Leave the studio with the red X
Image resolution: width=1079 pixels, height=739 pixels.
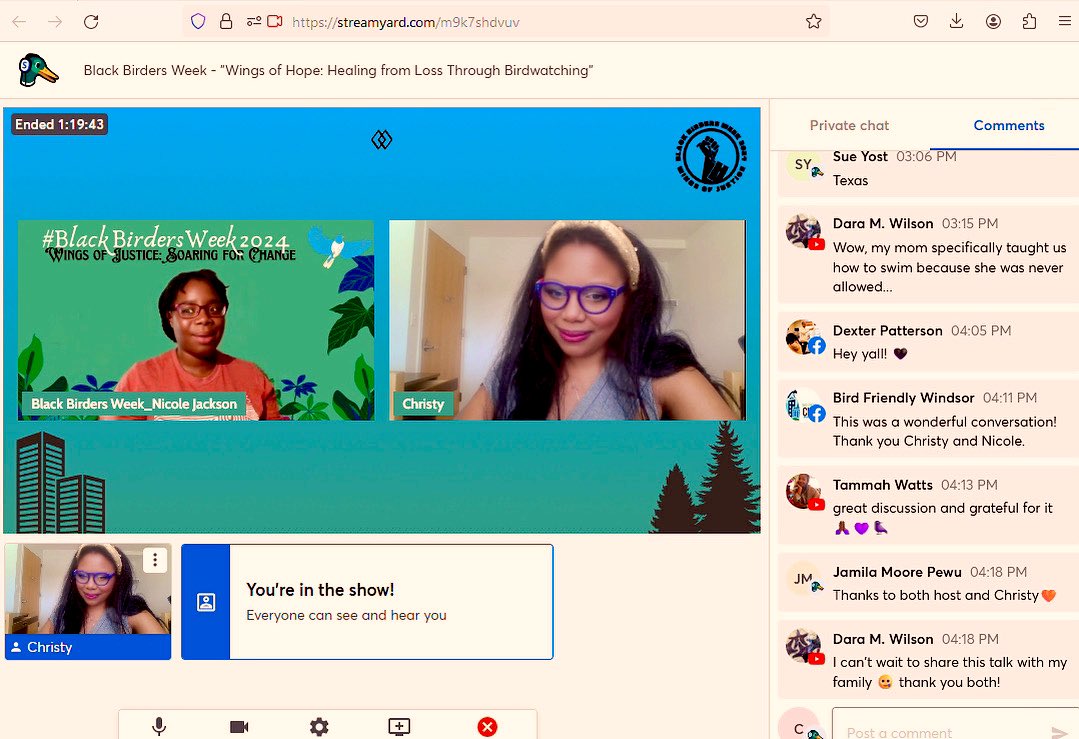tap(487, 727)
